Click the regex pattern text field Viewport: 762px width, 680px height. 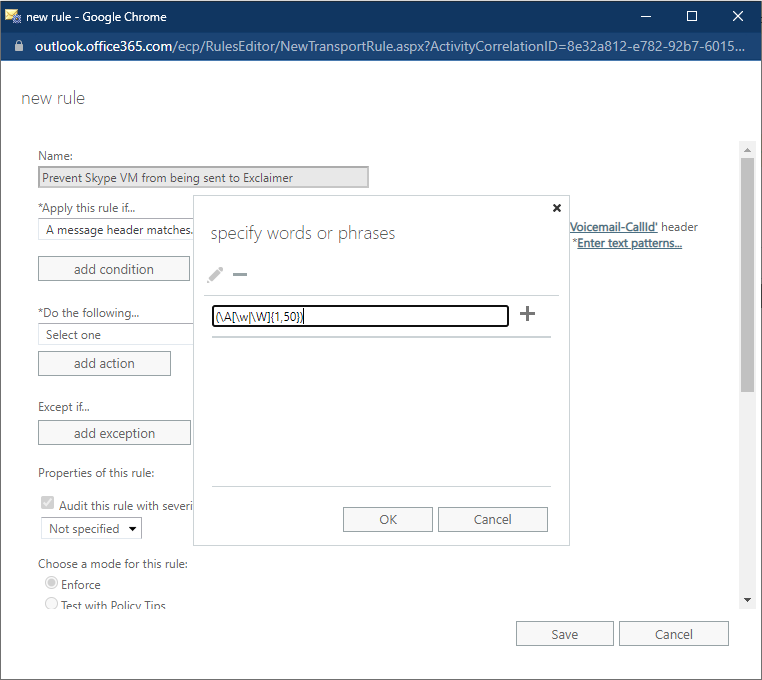coord(360,316)
